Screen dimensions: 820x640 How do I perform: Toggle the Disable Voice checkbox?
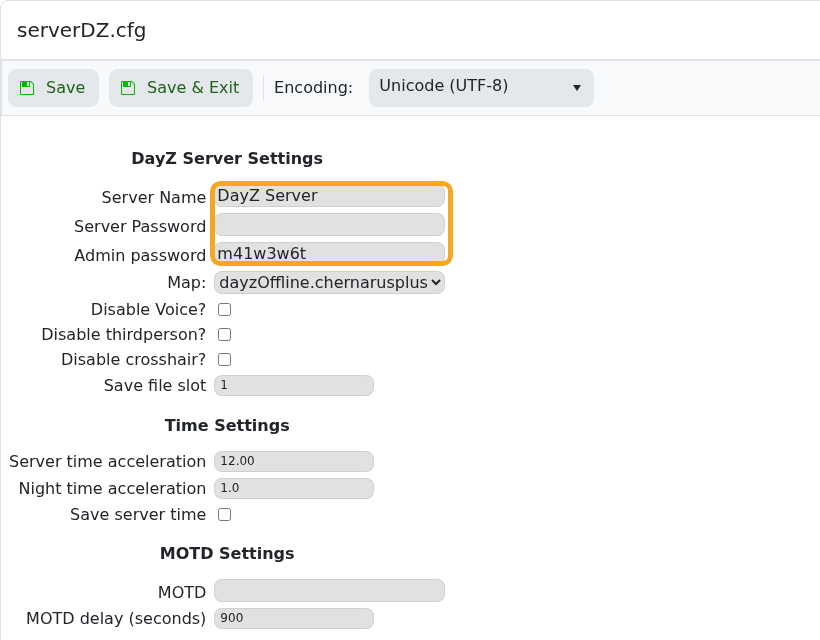pos(224,310)
